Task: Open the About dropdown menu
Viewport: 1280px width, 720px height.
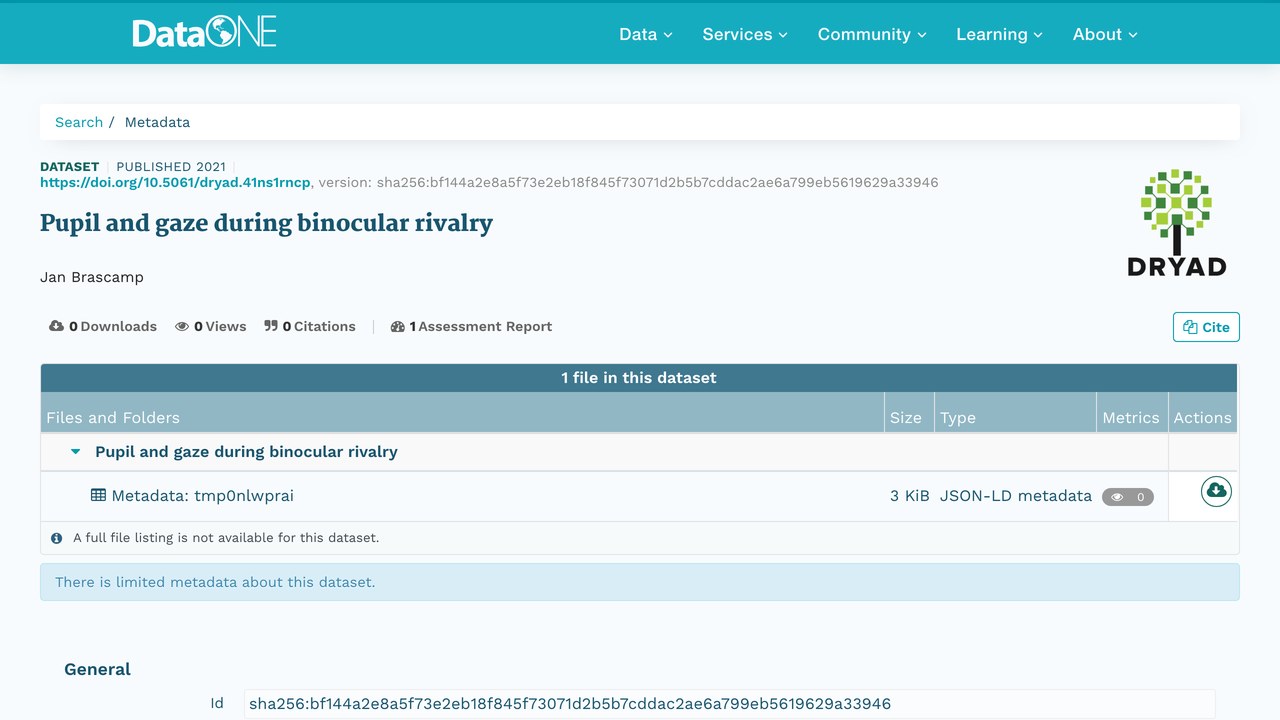Action: (x=1105, y=34)
